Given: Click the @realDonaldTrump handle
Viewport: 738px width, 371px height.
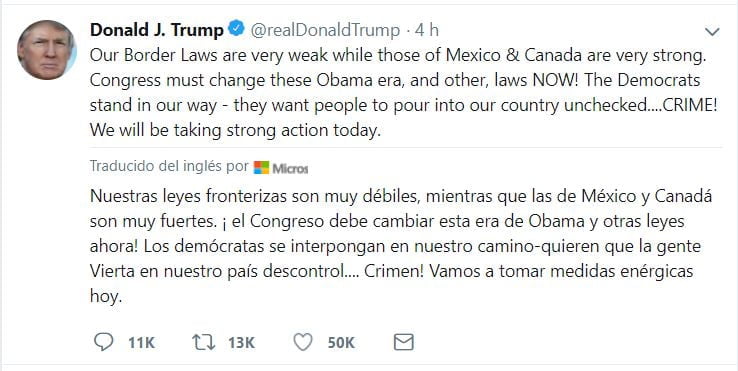Looking at the screenshot, I should (325, 30).
